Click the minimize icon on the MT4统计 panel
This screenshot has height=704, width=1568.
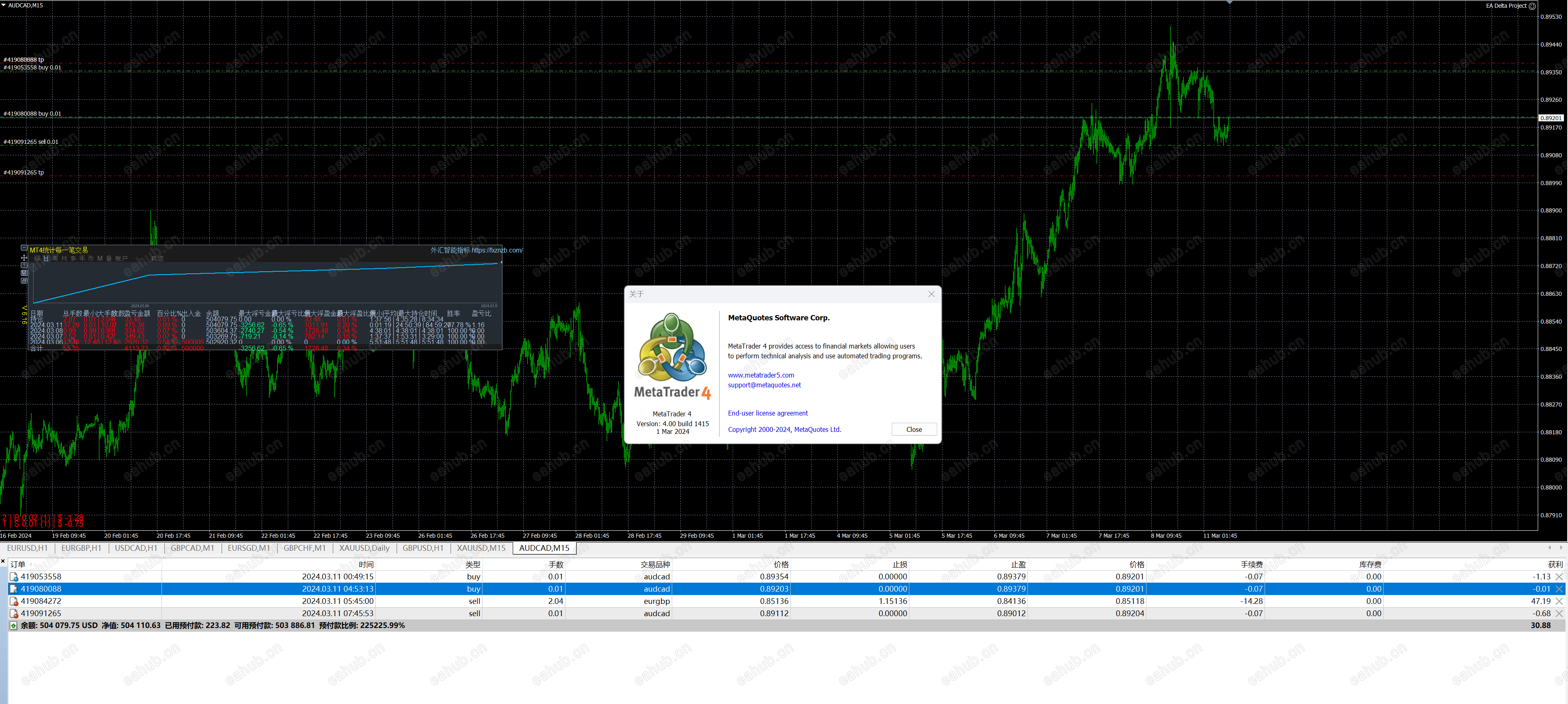point(25,248)
